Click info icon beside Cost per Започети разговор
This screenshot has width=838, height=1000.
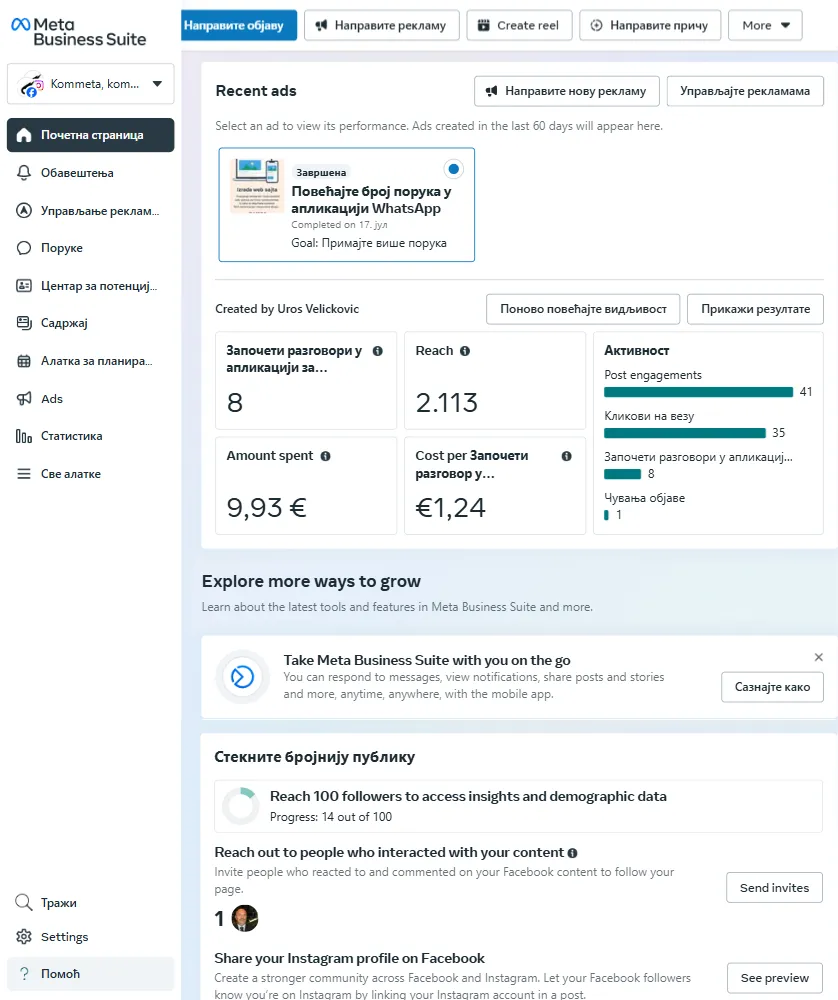[566, 456]
